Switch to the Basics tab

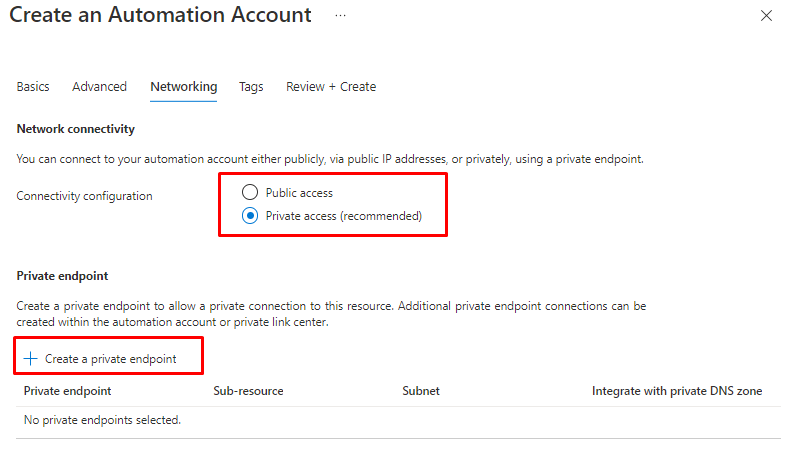33,87
